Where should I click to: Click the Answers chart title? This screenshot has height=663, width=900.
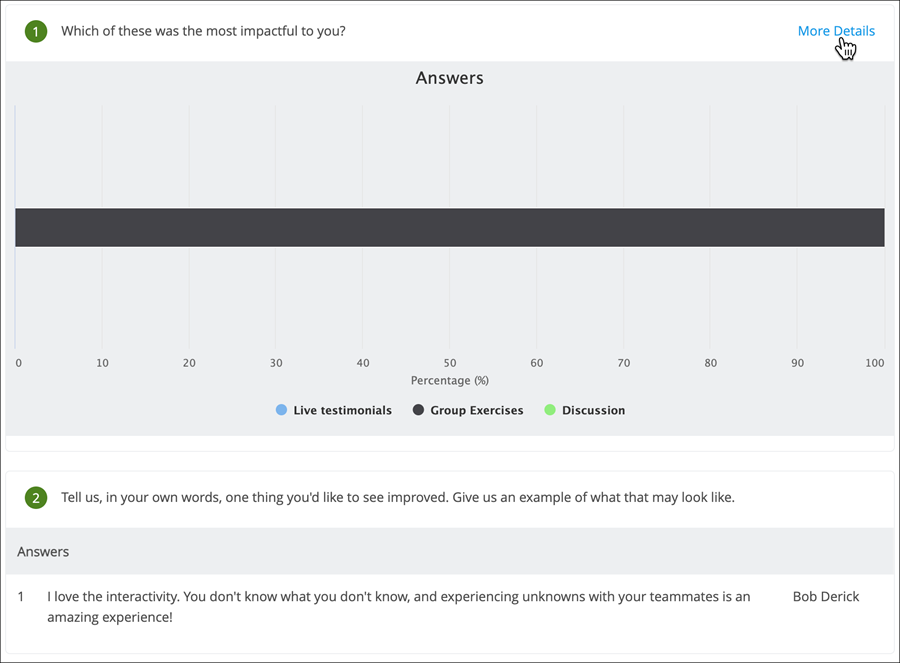tap(449, 77)
